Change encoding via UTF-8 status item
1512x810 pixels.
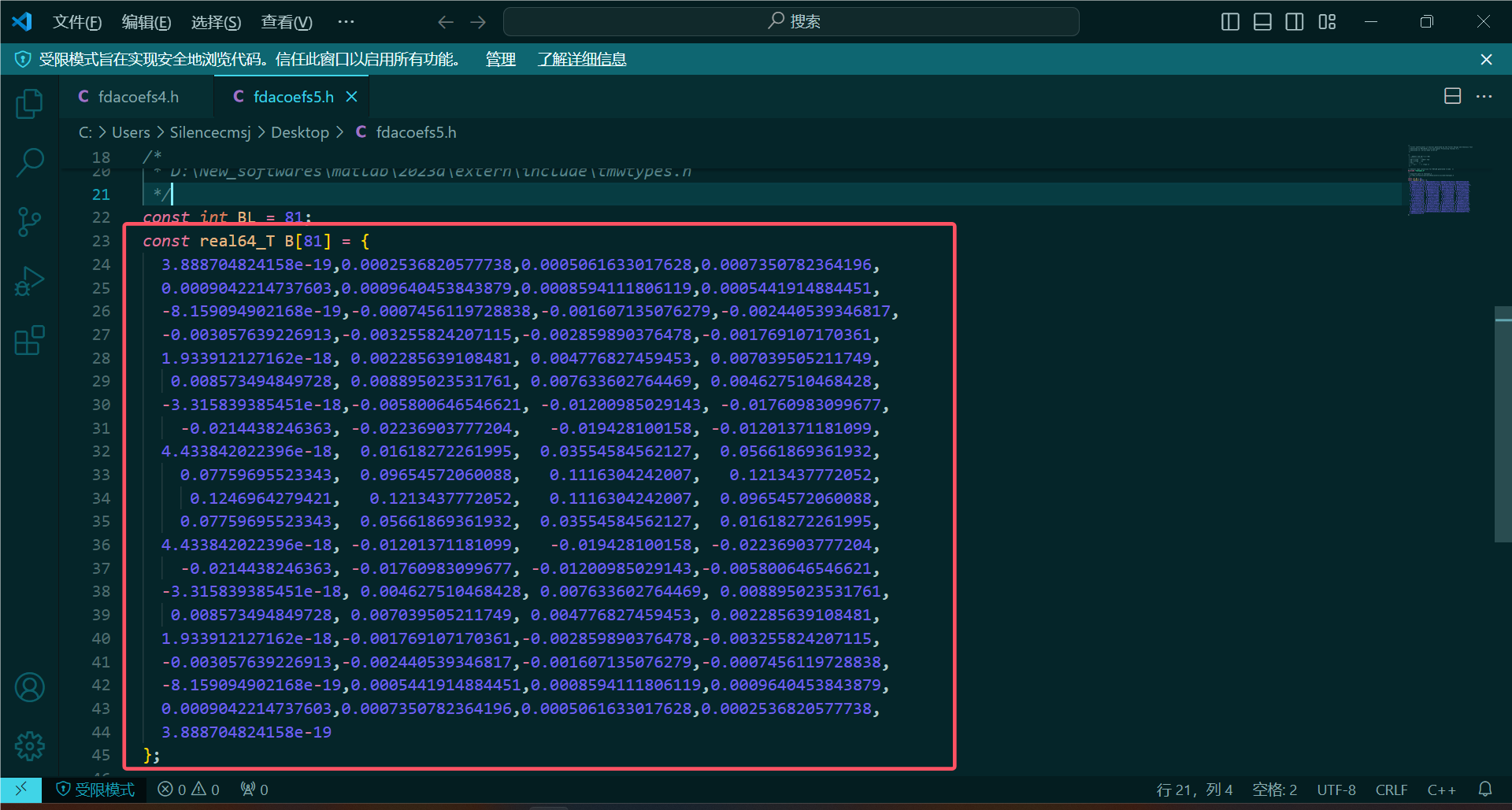(x=1336, y=789)
